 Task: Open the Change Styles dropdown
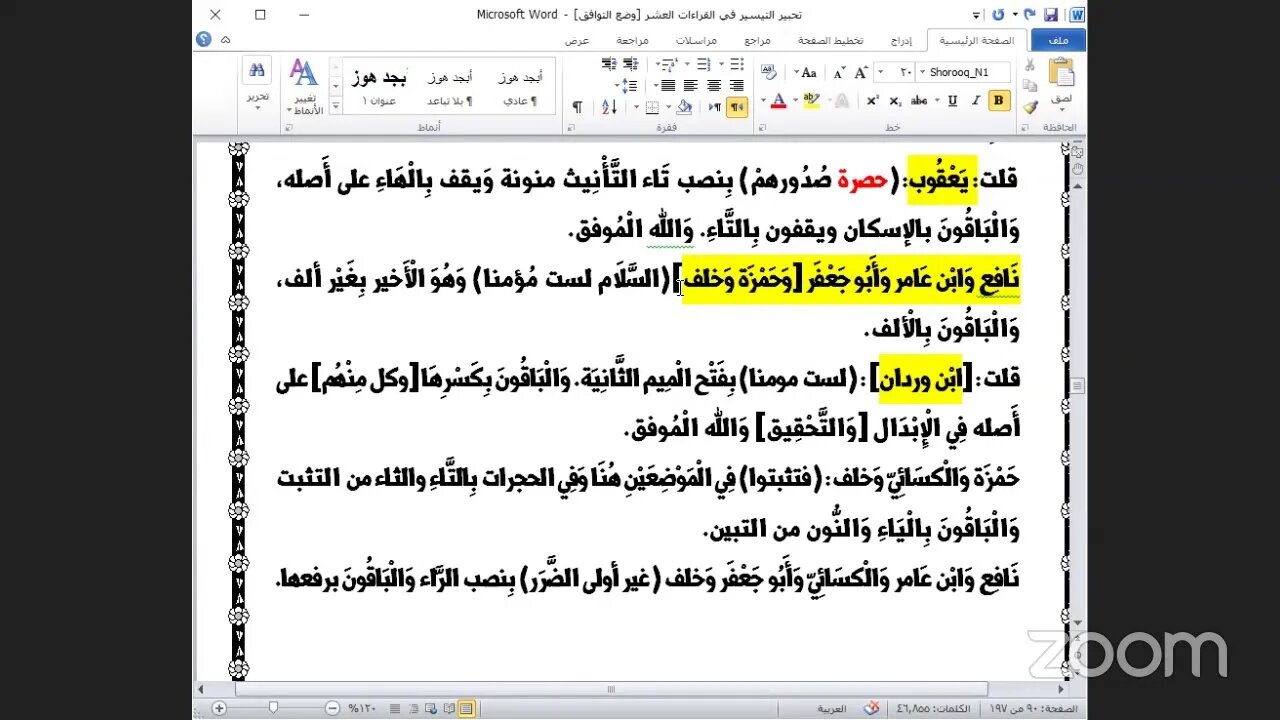pos(303,86)
